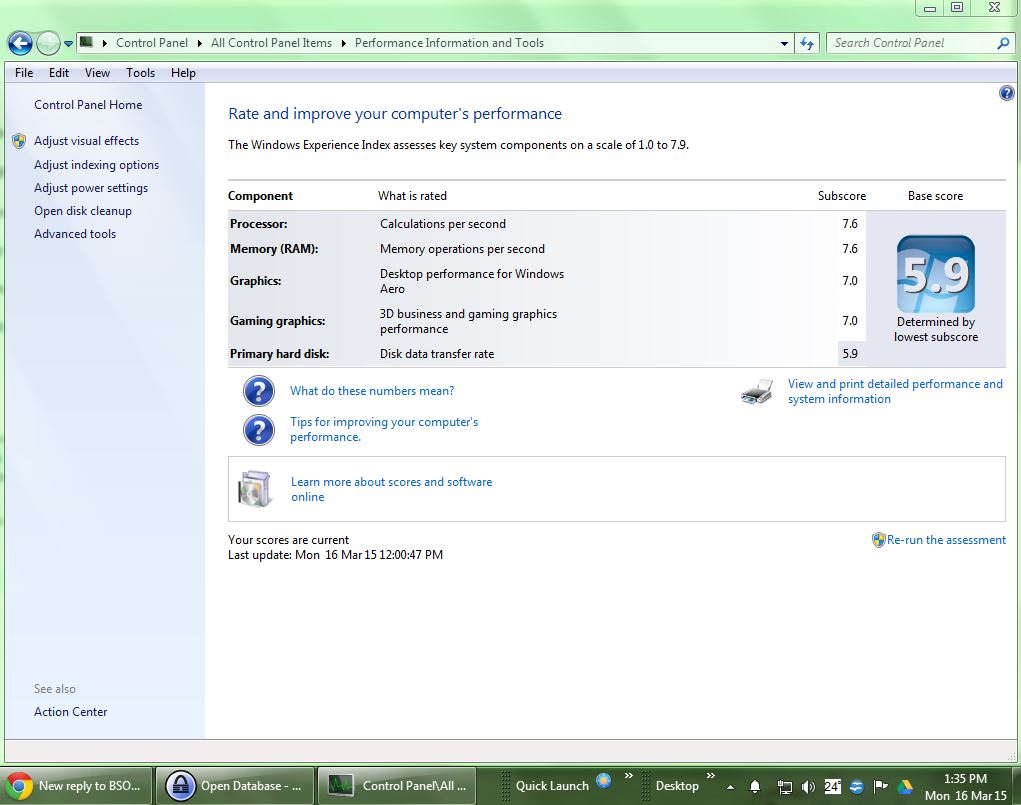Re-run the assessment
This screenshot has width=1021, height=805.
[946, 540]
